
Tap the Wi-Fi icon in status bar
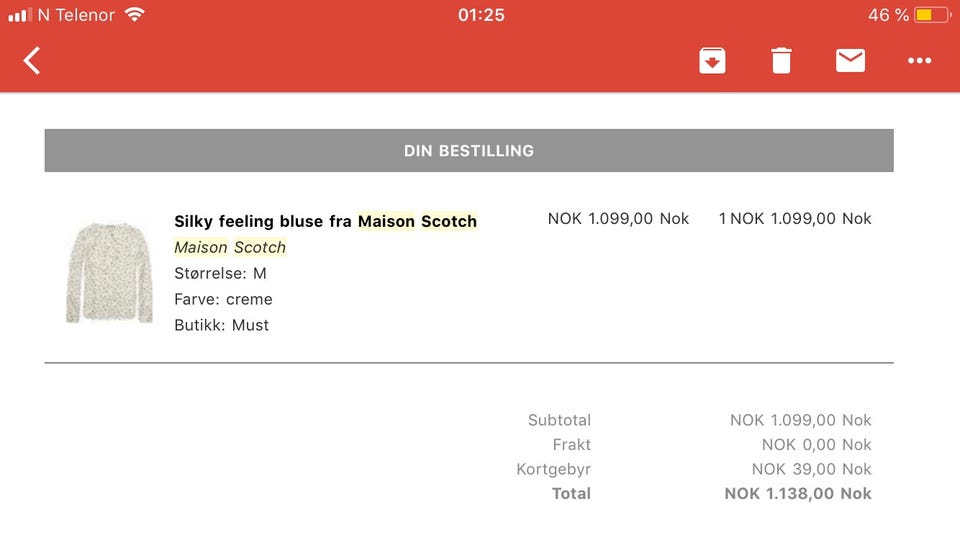(x=135, y=15)
